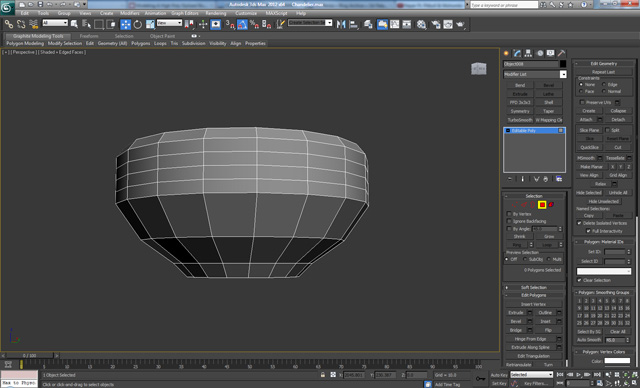The width and height of the screenshot is (640, 388).
Task: Click Pin Stack icon below modifier stack
Action: (x=510, y=179)
